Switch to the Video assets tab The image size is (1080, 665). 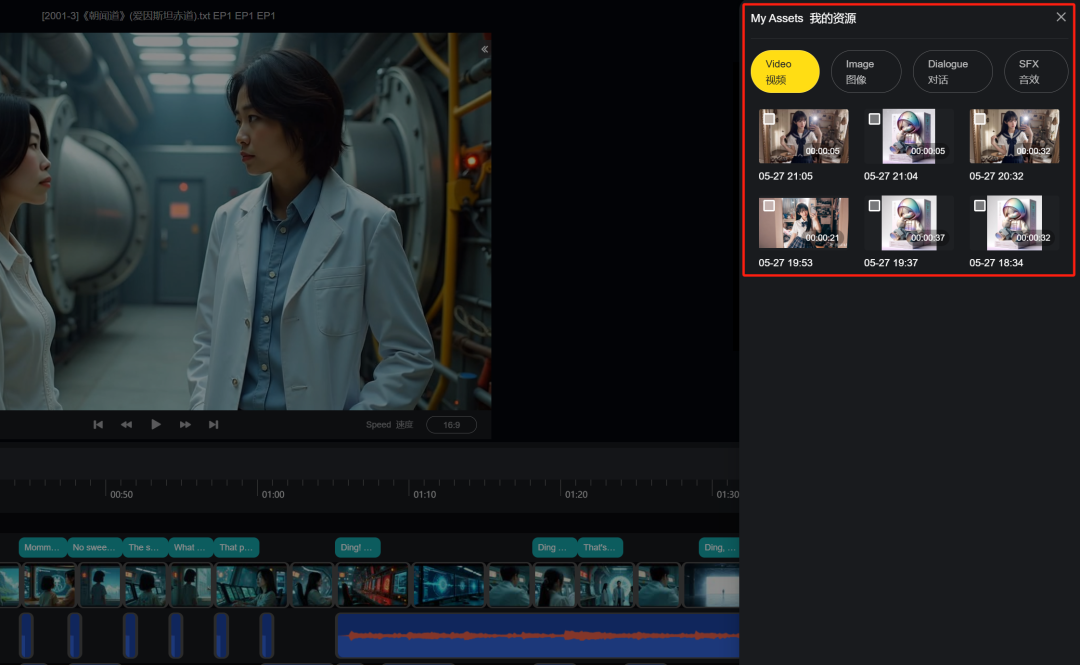pos(785,72)
